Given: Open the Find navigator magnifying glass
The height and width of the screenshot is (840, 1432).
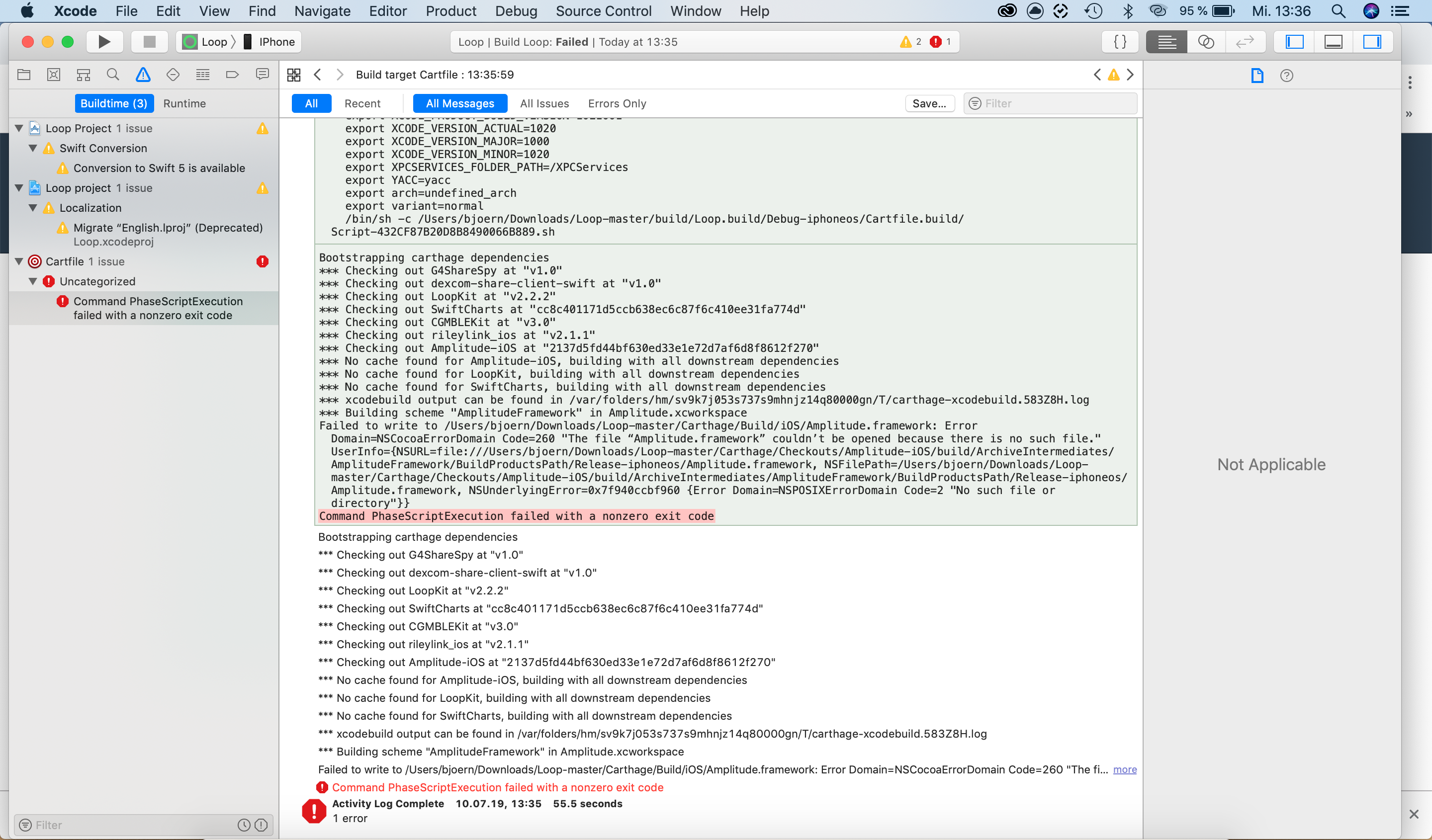Looking at the screenshot, I should (x=113, y=75).
